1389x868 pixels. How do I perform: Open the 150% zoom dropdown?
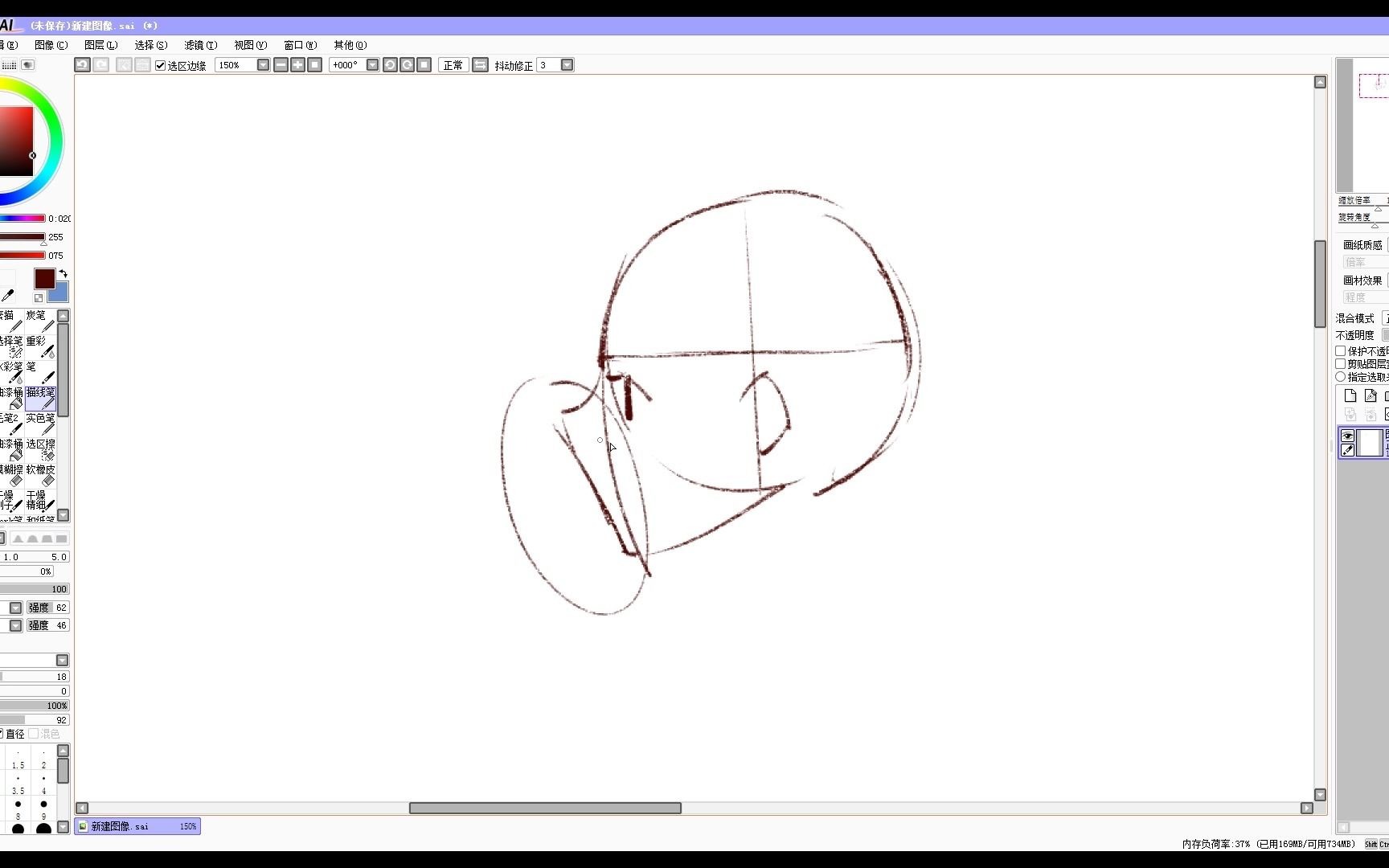coord(263,65)
